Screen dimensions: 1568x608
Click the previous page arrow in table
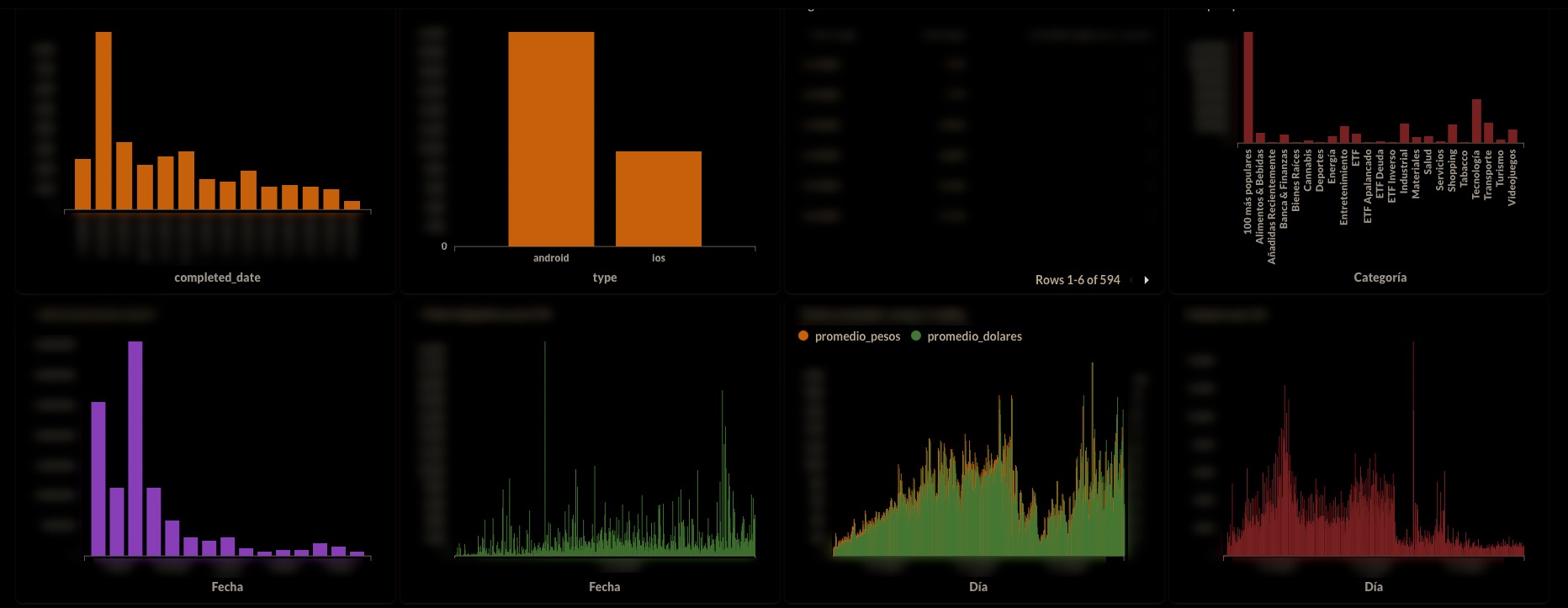coord(1131,280)
